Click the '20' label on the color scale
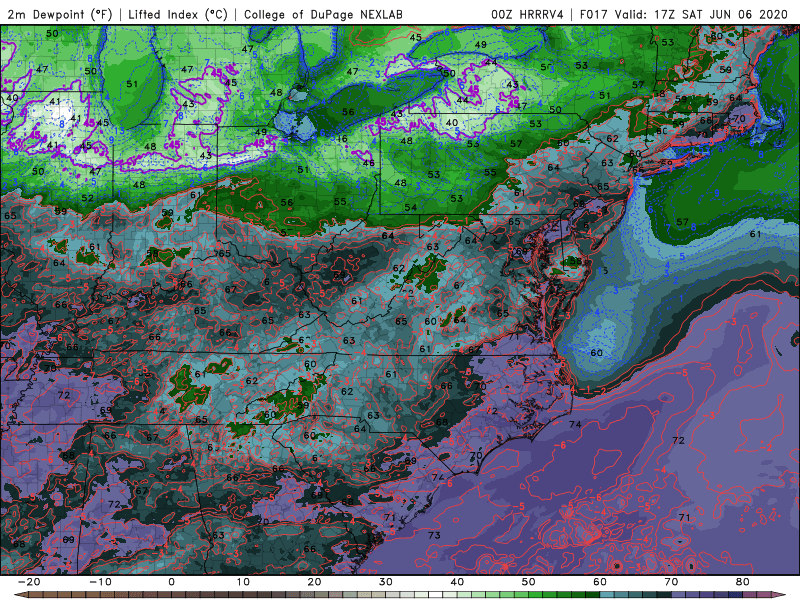Viewport: 800px width, 600px height. 314,582
